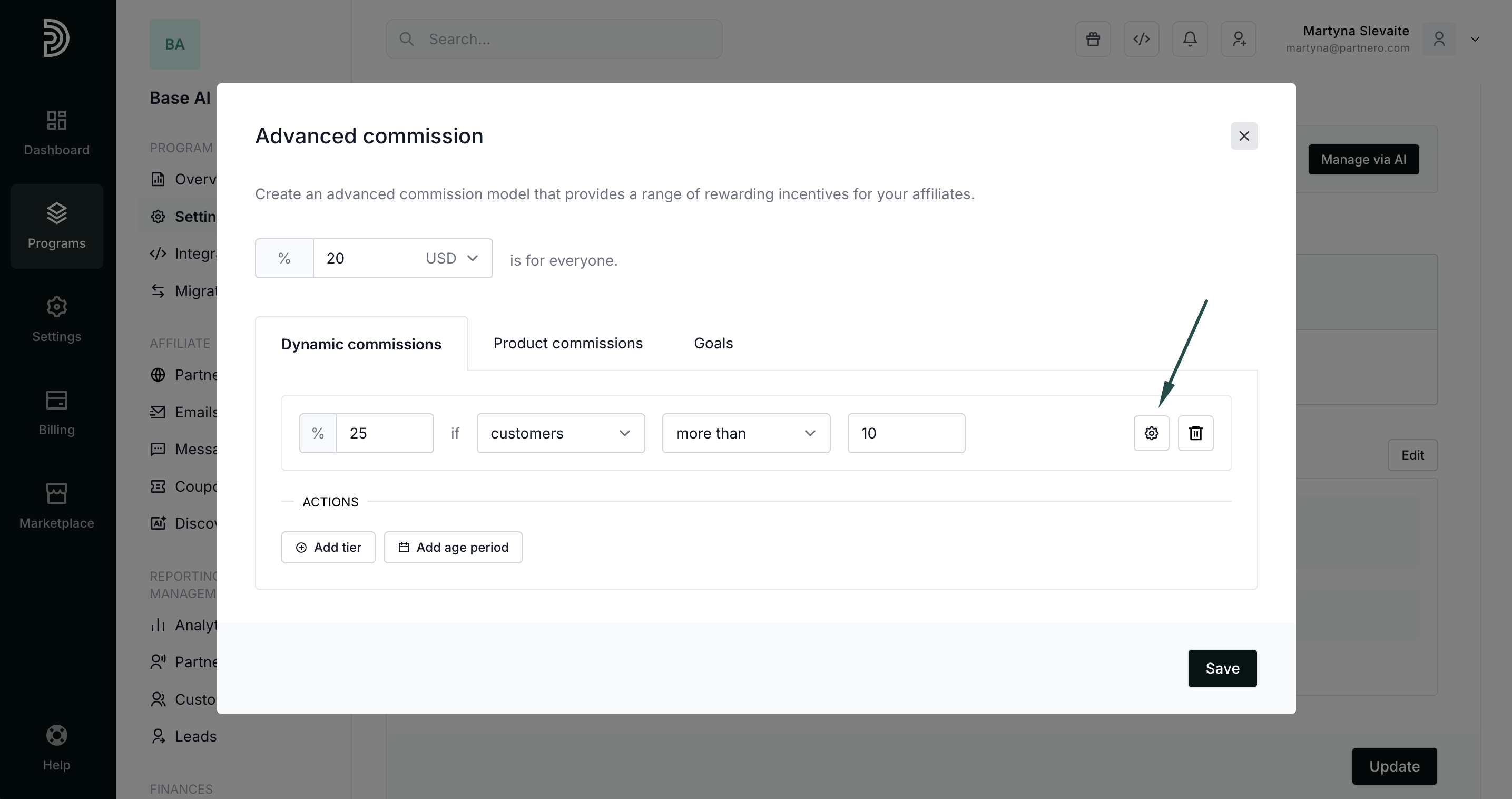
Task: Open Marketplace in the sidebar
Action: (x=56, y=505)
